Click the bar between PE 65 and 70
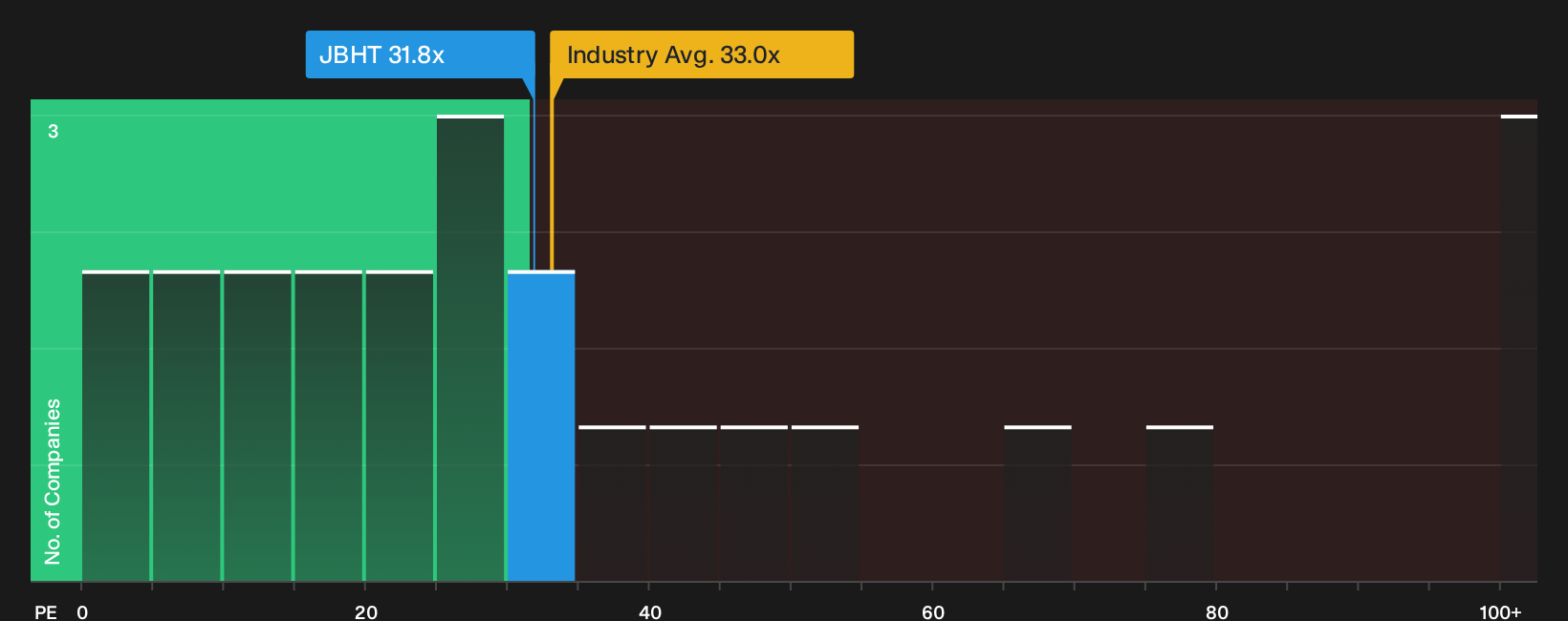1568x621 pixels. pyautogui.click(x=1037, y=503)
